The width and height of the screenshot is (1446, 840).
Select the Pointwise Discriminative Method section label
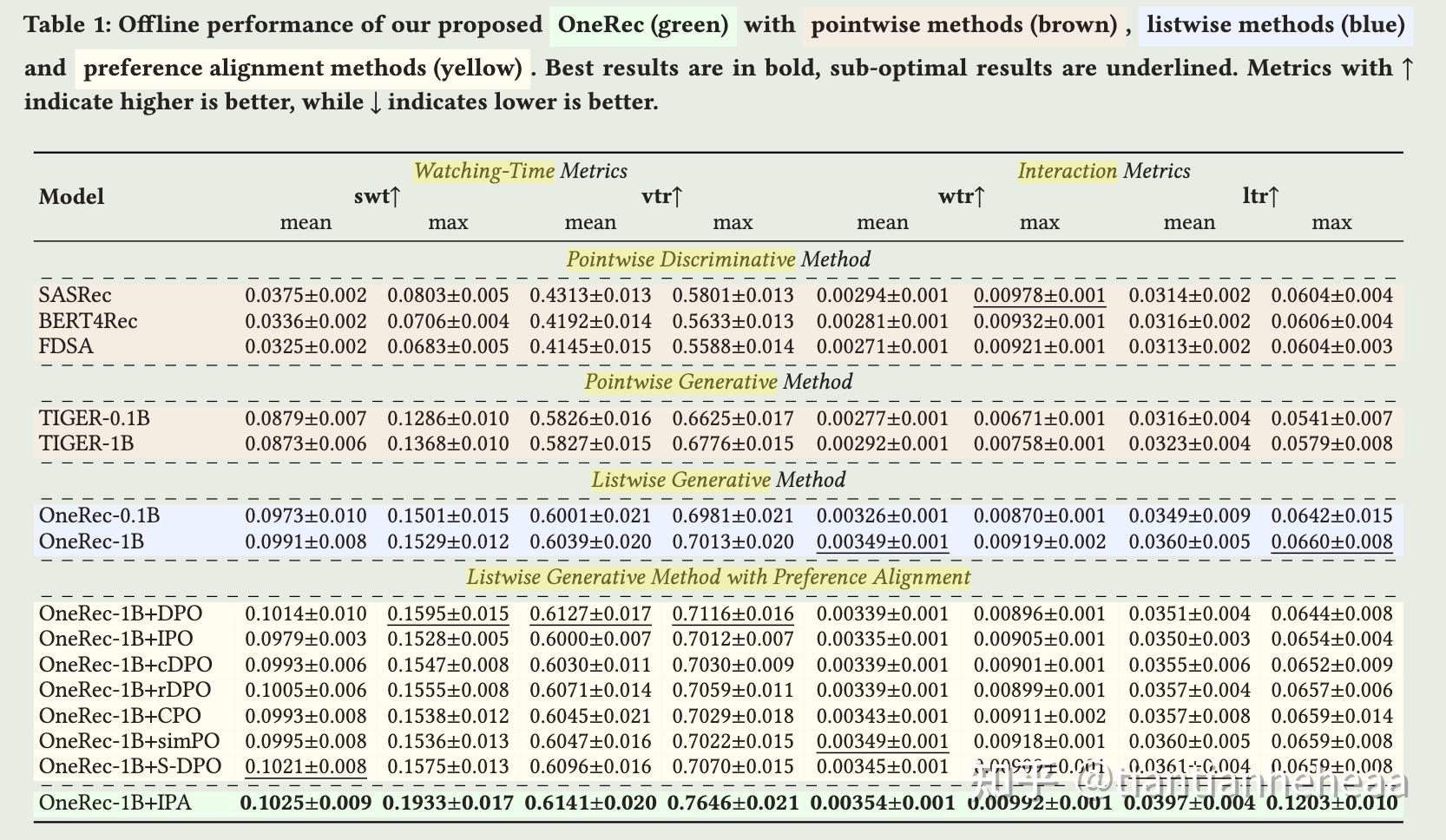(x=718, y=259)
